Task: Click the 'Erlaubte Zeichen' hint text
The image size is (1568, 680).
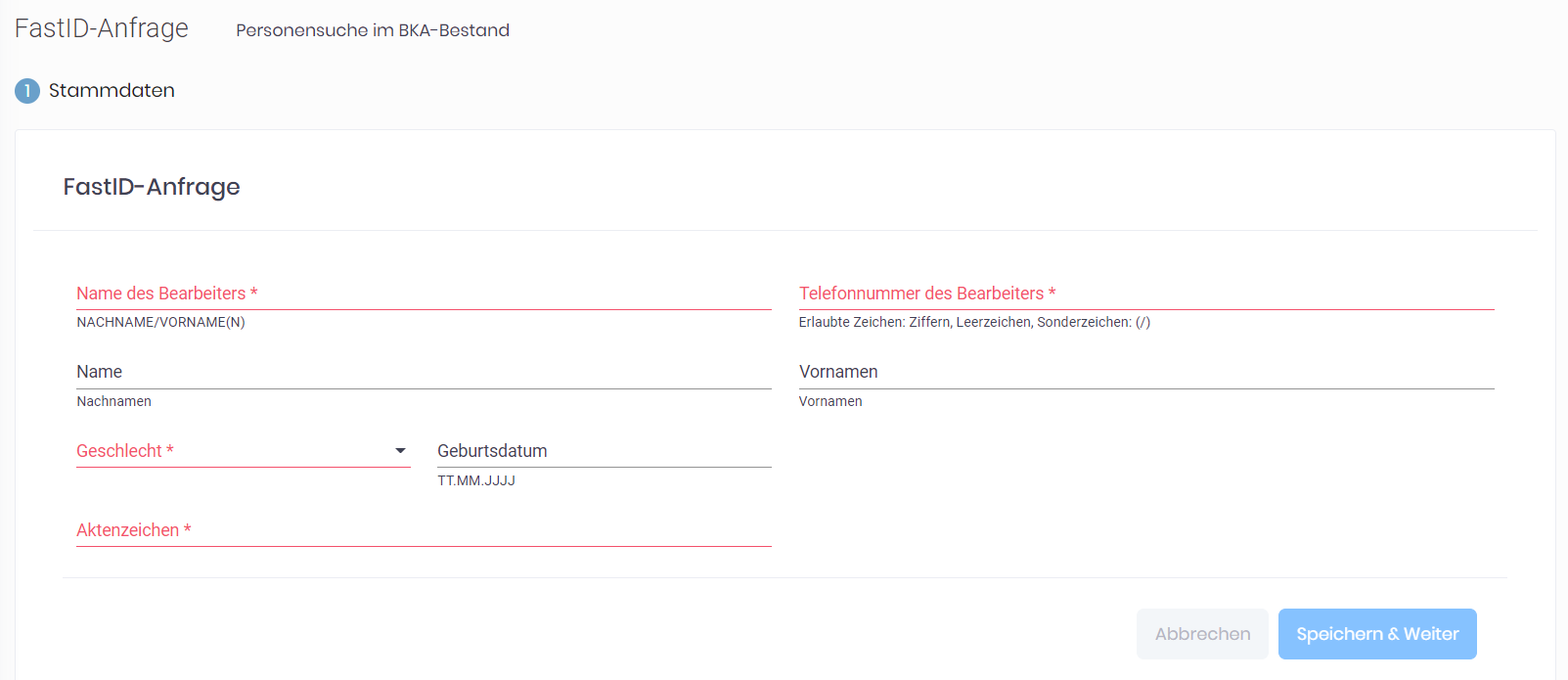Action: pos(974,322)
